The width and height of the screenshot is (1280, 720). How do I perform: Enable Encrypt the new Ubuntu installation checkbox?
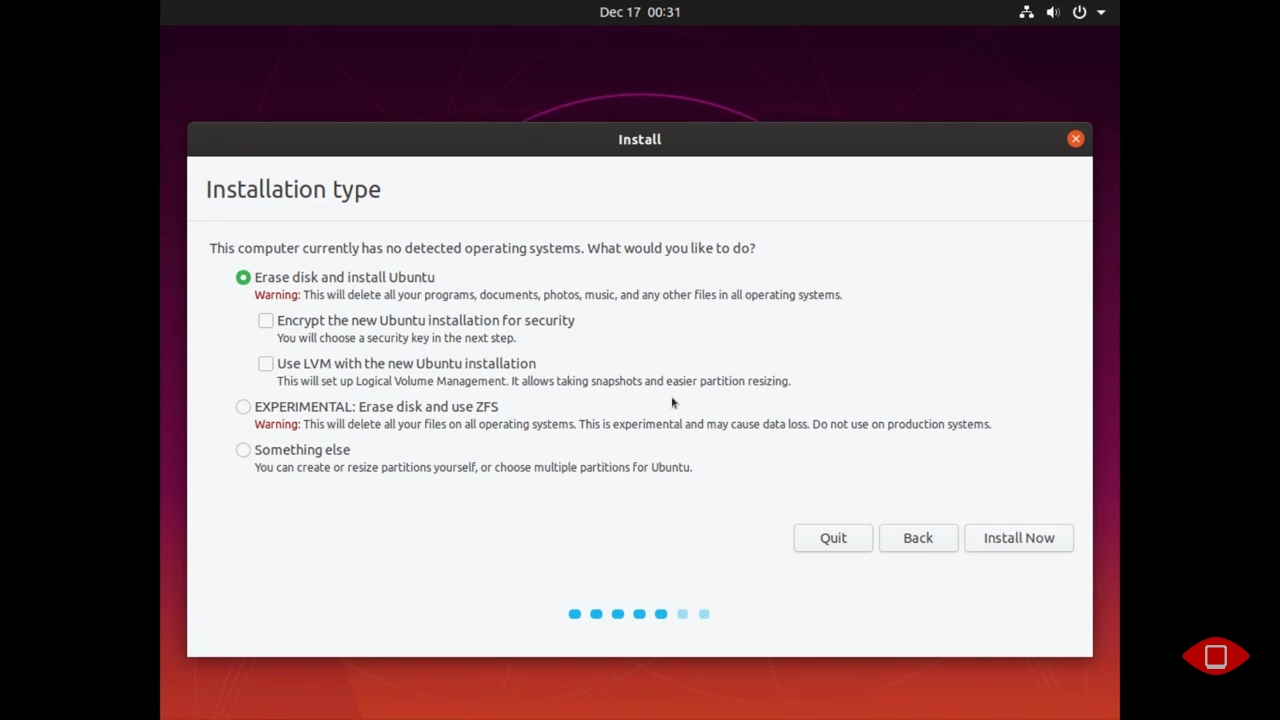(x=265, y=320)
